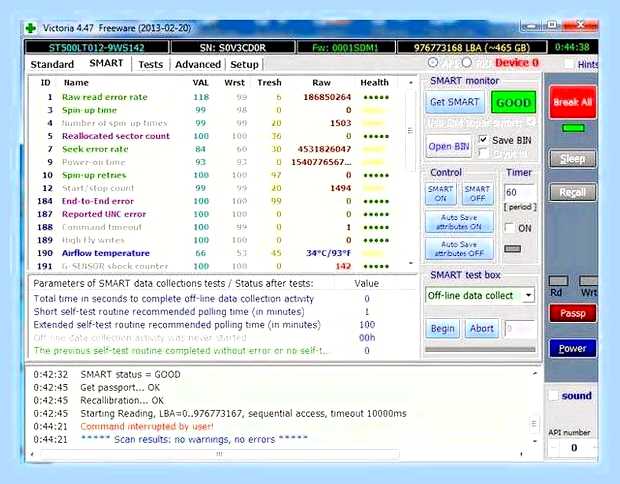The image size is (620, 484).
Task: Click the Open BIN button
Action: 448,146
